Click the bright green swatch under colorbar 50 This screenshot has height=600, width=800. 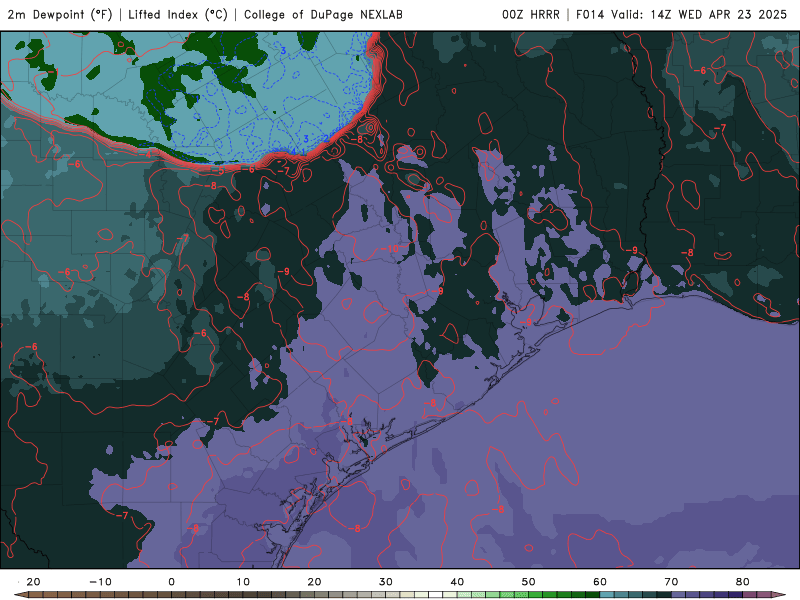pos(536,594)
